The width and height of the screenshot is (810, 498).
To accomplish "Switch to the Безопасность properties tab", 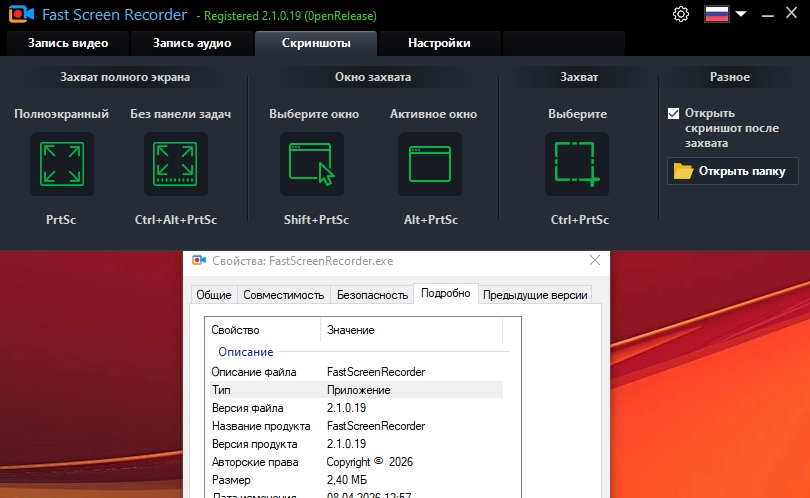I will (372, 295).
